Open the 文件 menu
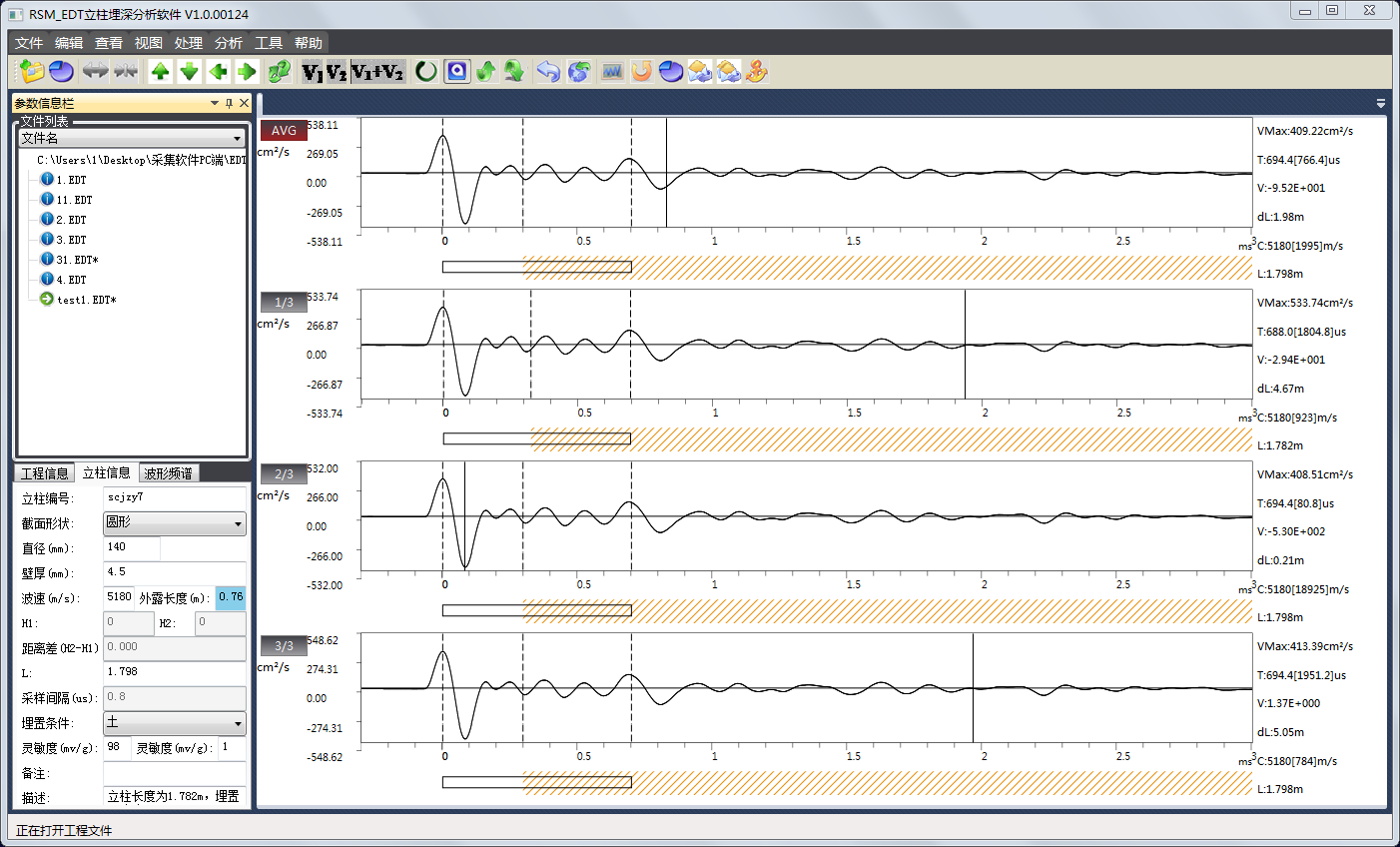 pyautogui.click(x=29, y=43)
